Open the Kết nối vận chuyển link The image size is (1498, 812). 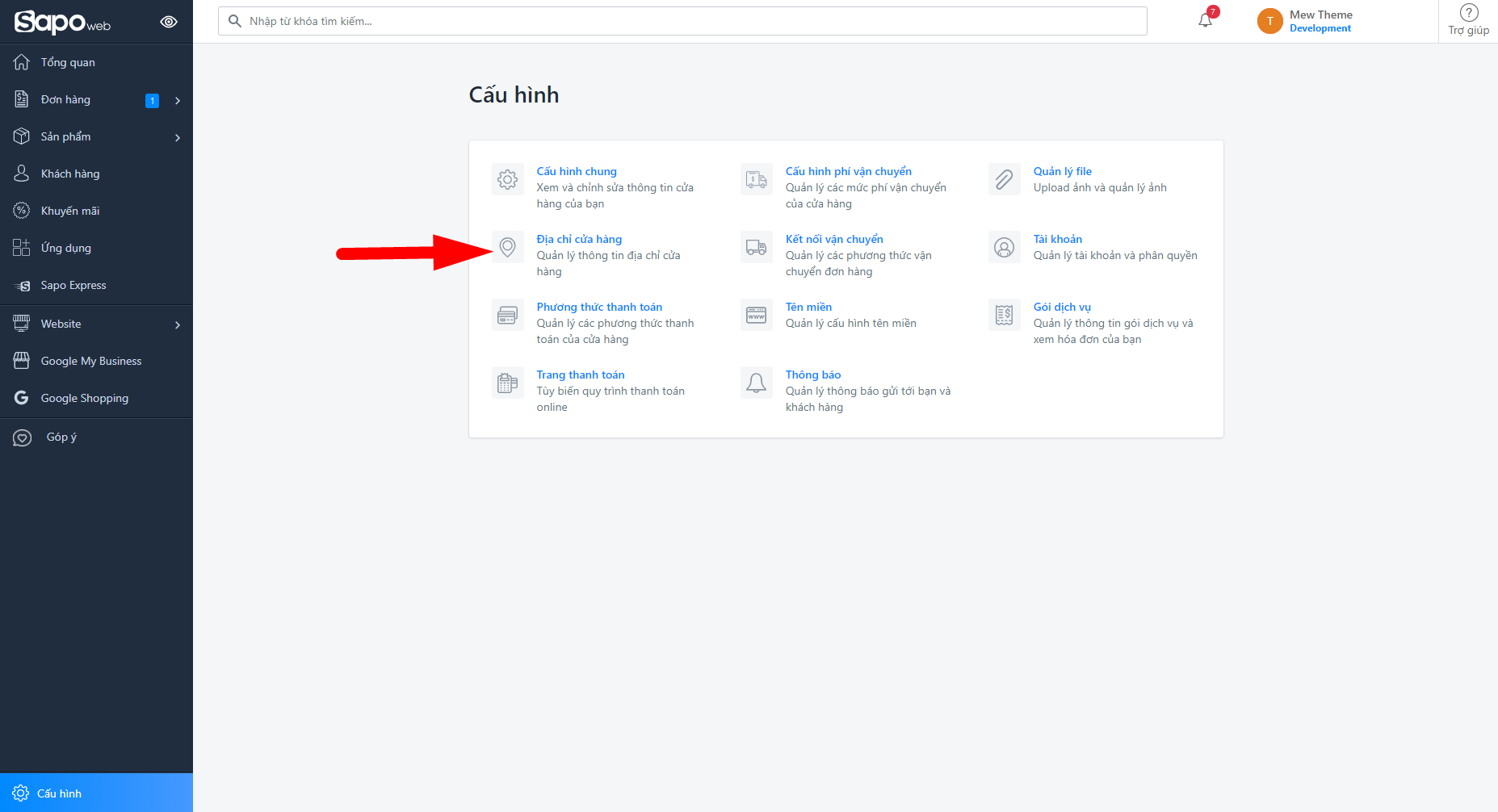tap(834, 239)
